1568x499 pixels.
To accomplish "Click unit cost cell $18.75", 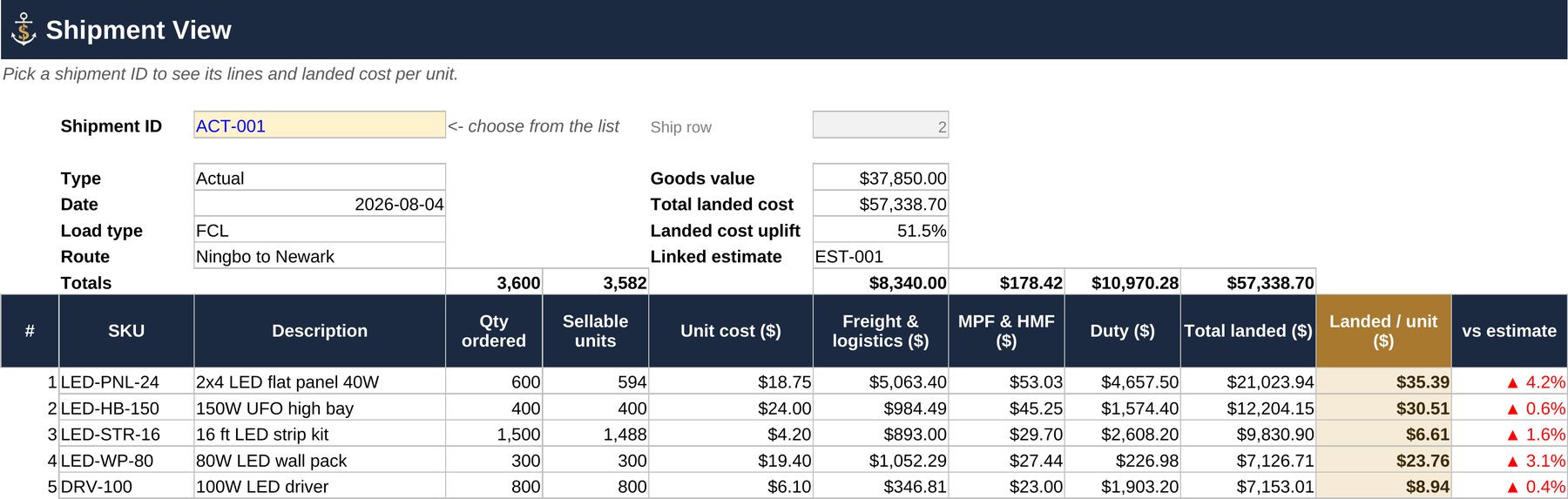I will point(731,381).
